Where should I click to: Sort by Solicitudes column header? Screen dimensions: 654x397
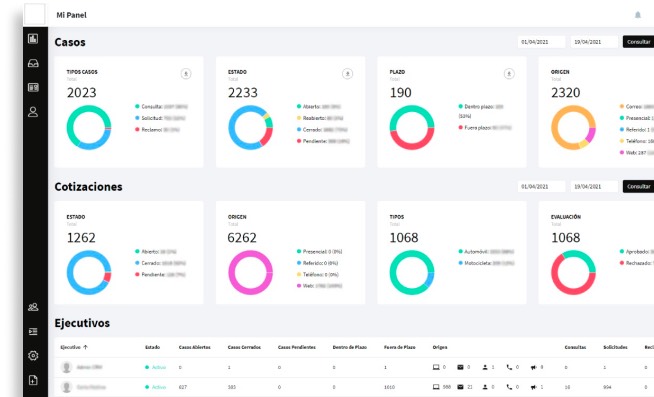click(x=615, y=347)
